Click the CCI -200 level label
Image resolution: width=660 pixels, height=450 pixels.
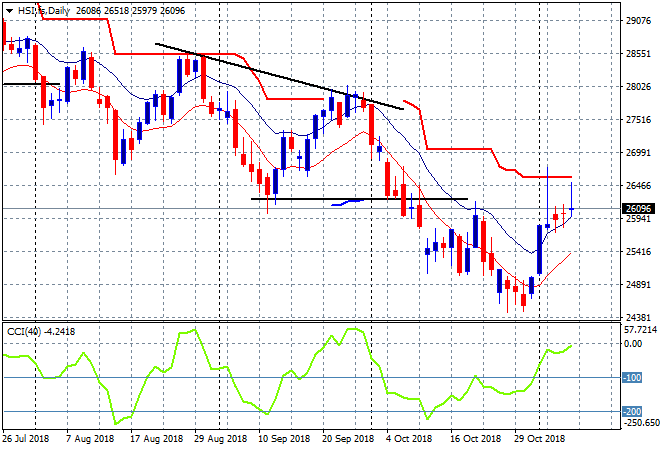point(632,411)
